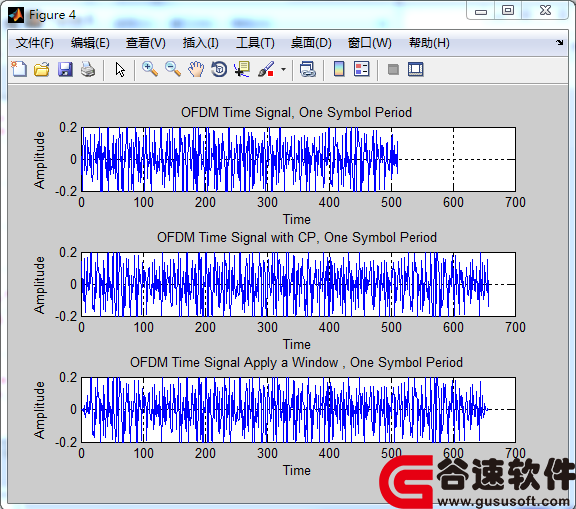The image size is (576, 509).
Task: Save the figure with the floppy icon
Action: point(65,69)
